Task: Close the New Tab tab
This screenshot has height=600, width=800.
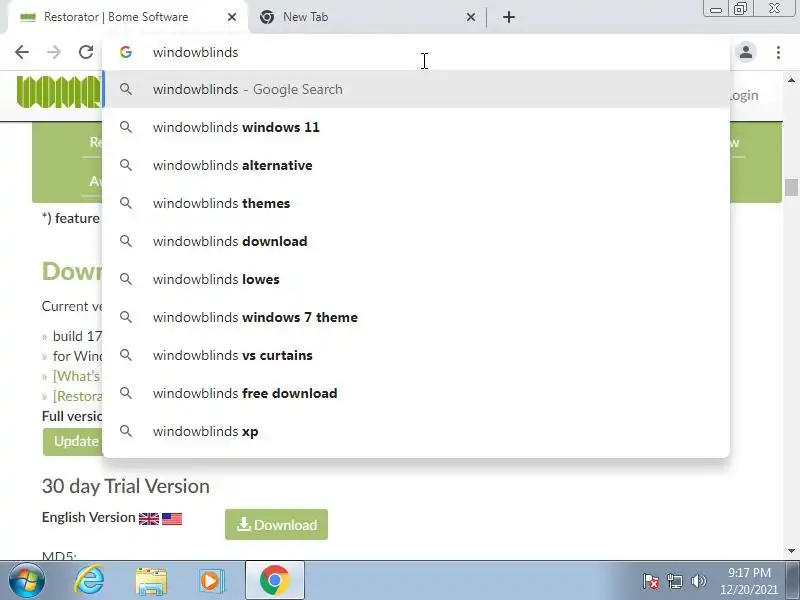Action: [x=471, y=17]
